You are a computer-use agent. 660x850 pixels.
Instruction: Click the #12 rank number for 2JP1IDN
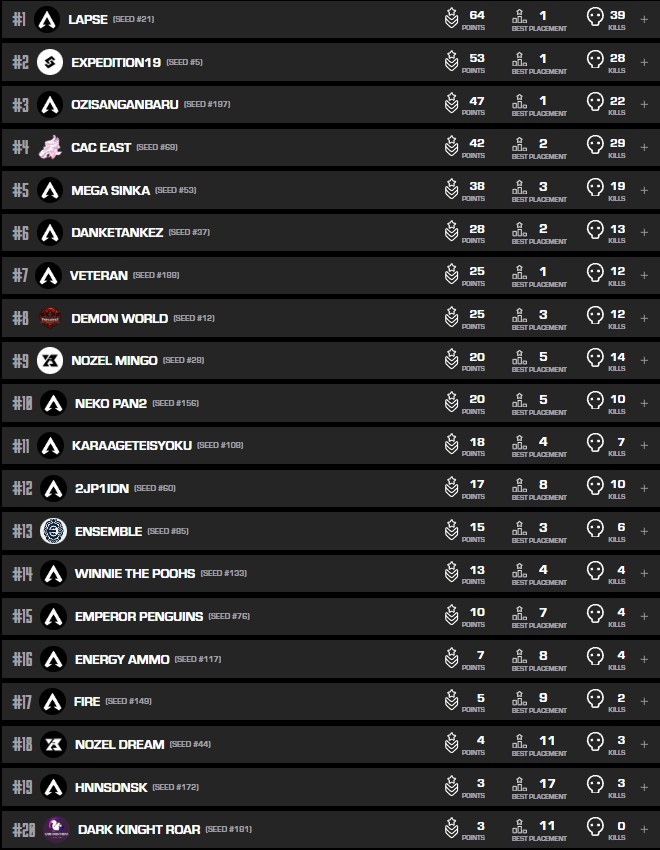pos(21,488)
